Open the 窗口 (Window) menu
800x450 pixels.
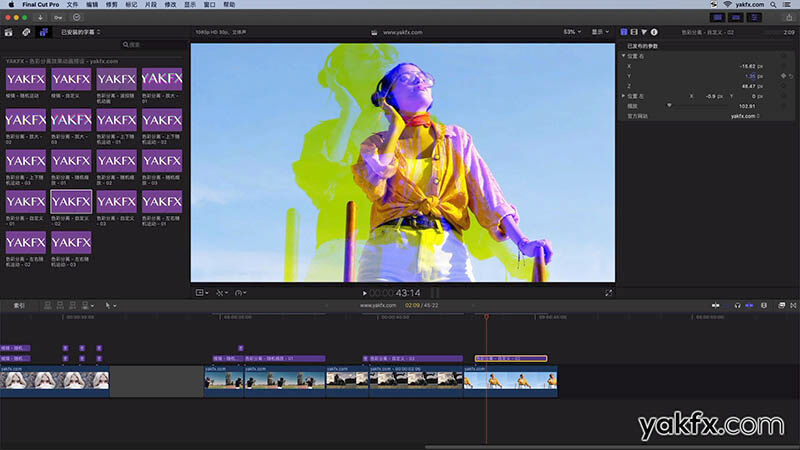209,5
